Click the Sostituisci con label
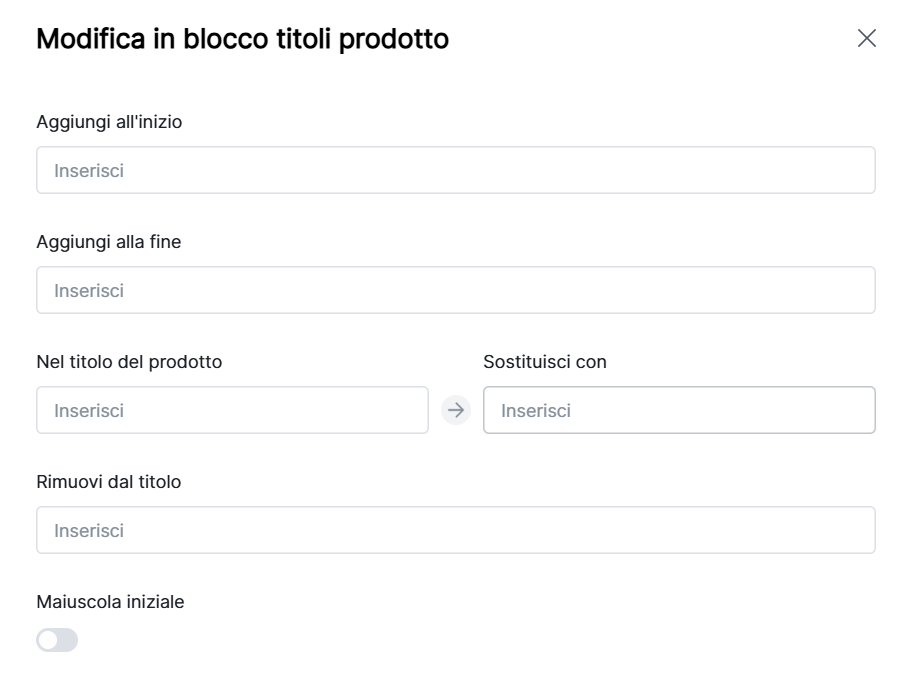 [545, 362]
